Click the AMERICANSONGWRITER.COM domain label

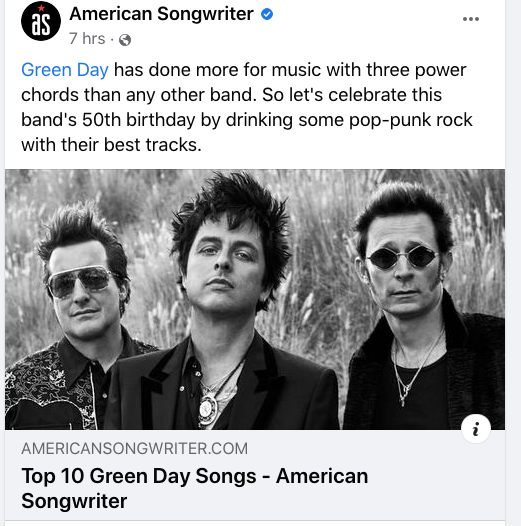(135, 449)
